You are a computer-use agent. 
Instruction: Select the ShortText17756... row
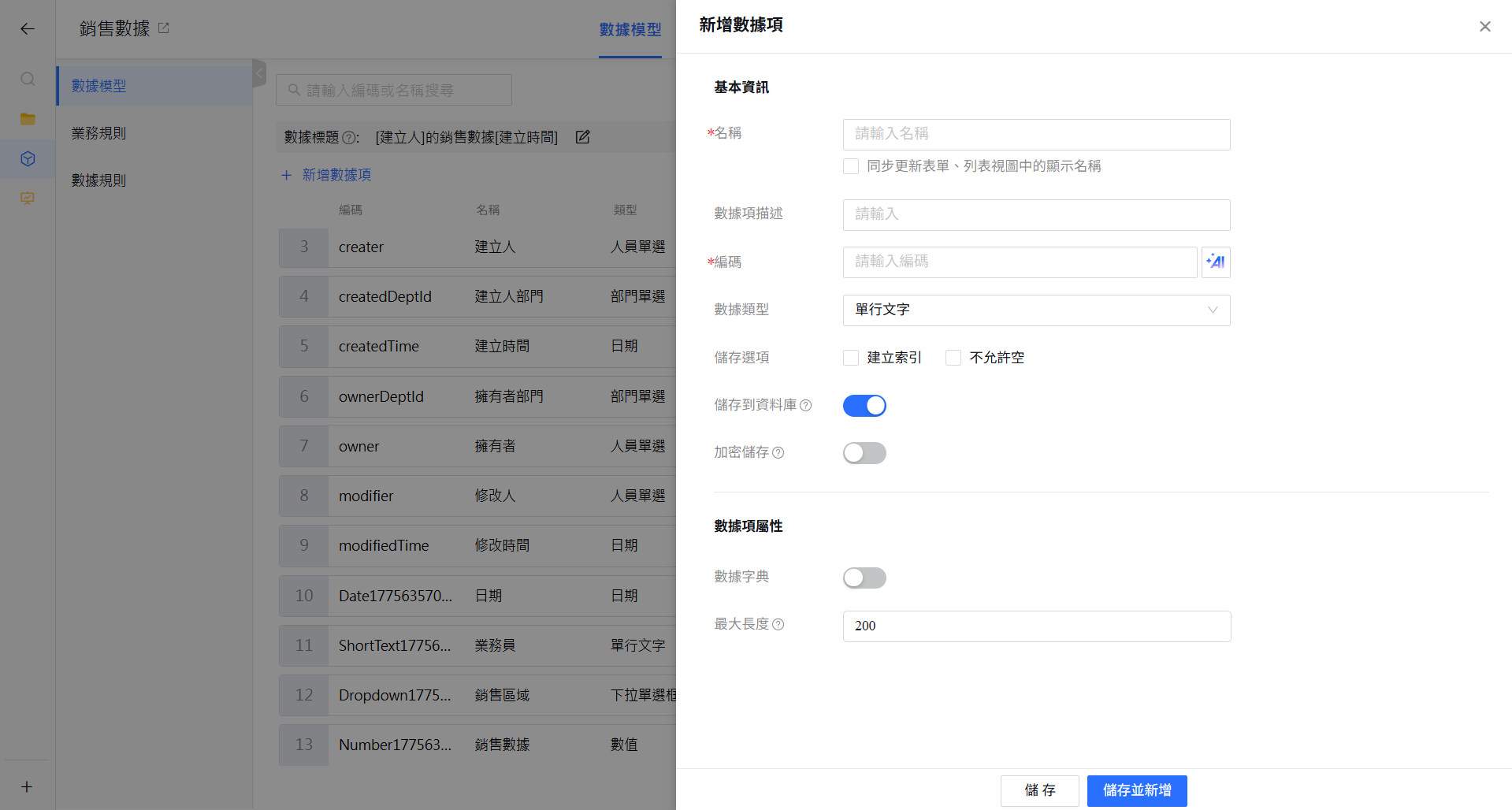(477, 646)
